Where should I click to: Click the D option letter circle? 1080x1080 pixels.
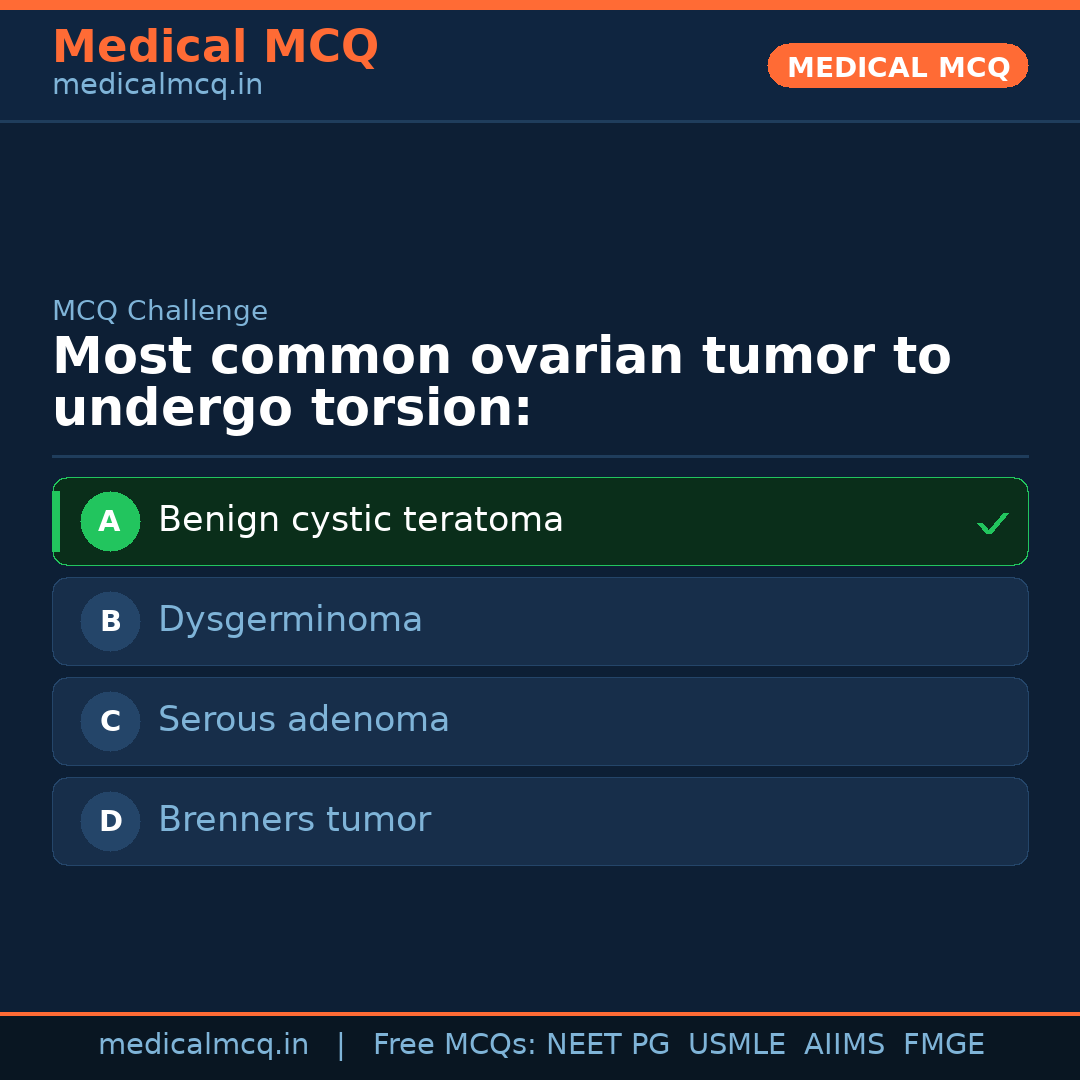coord(110,821)
